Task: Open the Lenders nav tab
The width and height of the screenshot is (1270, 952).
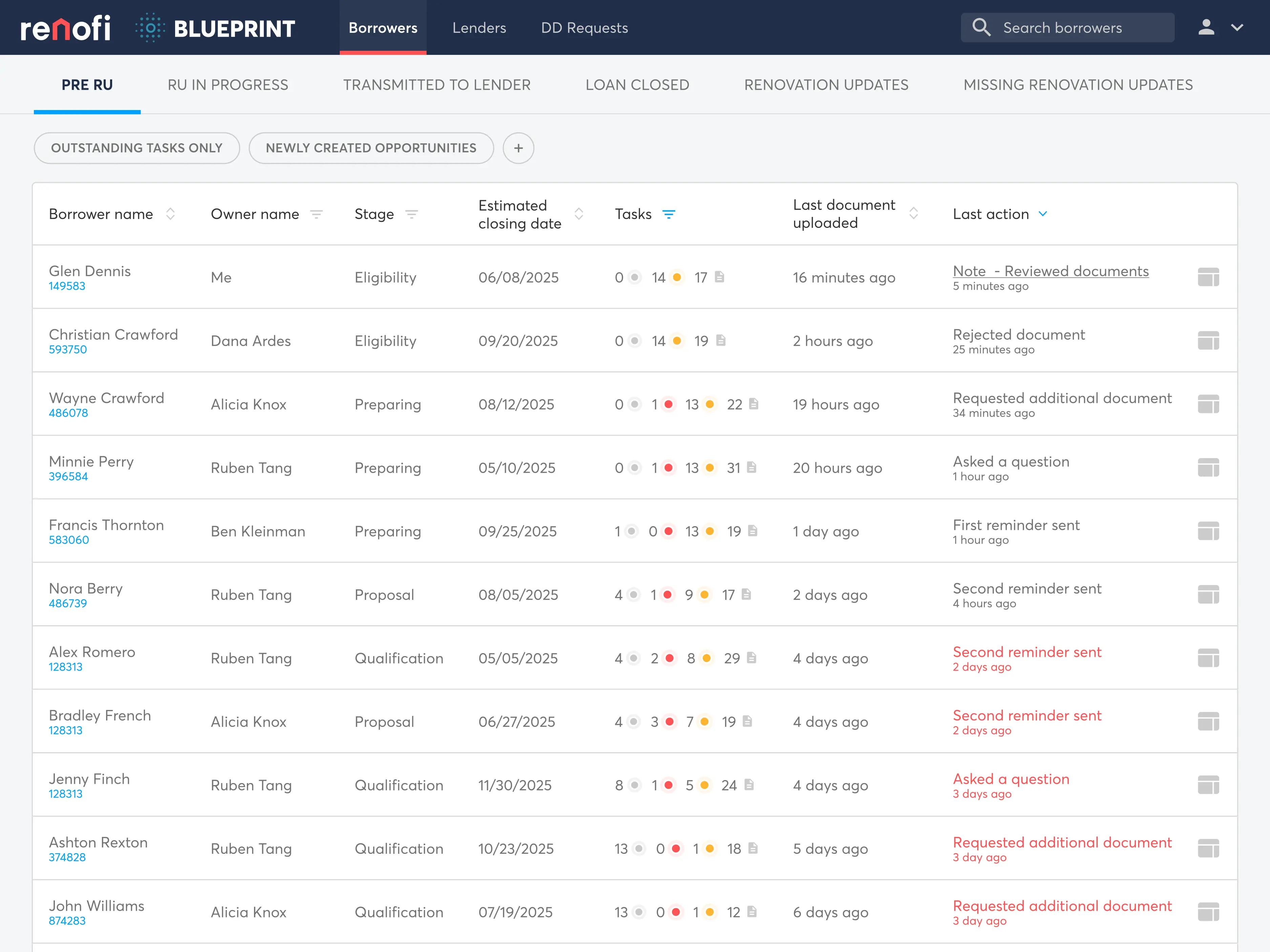Action: [479, 27]
